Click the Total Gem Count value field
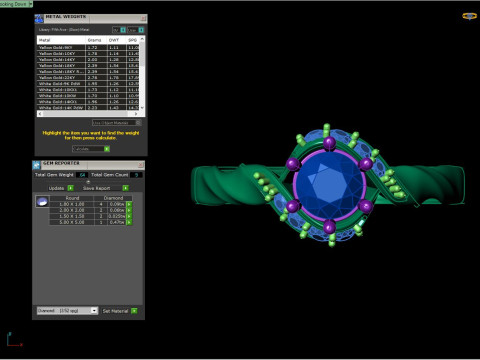The height and width of the screenshot is (360, 480). tap(137, 175)
